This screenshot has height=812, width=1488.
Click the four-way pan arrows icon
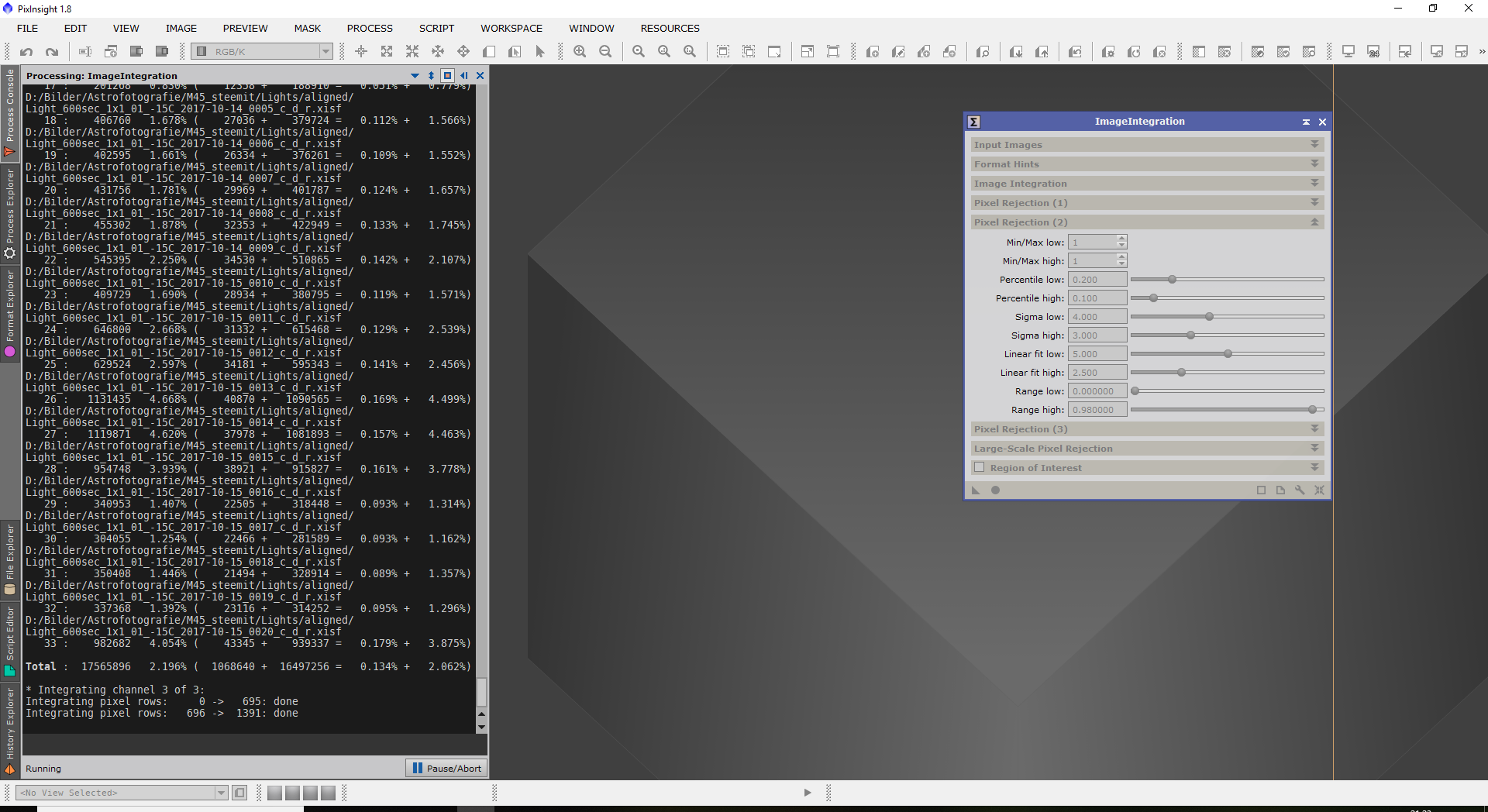[x=463, y=51]
